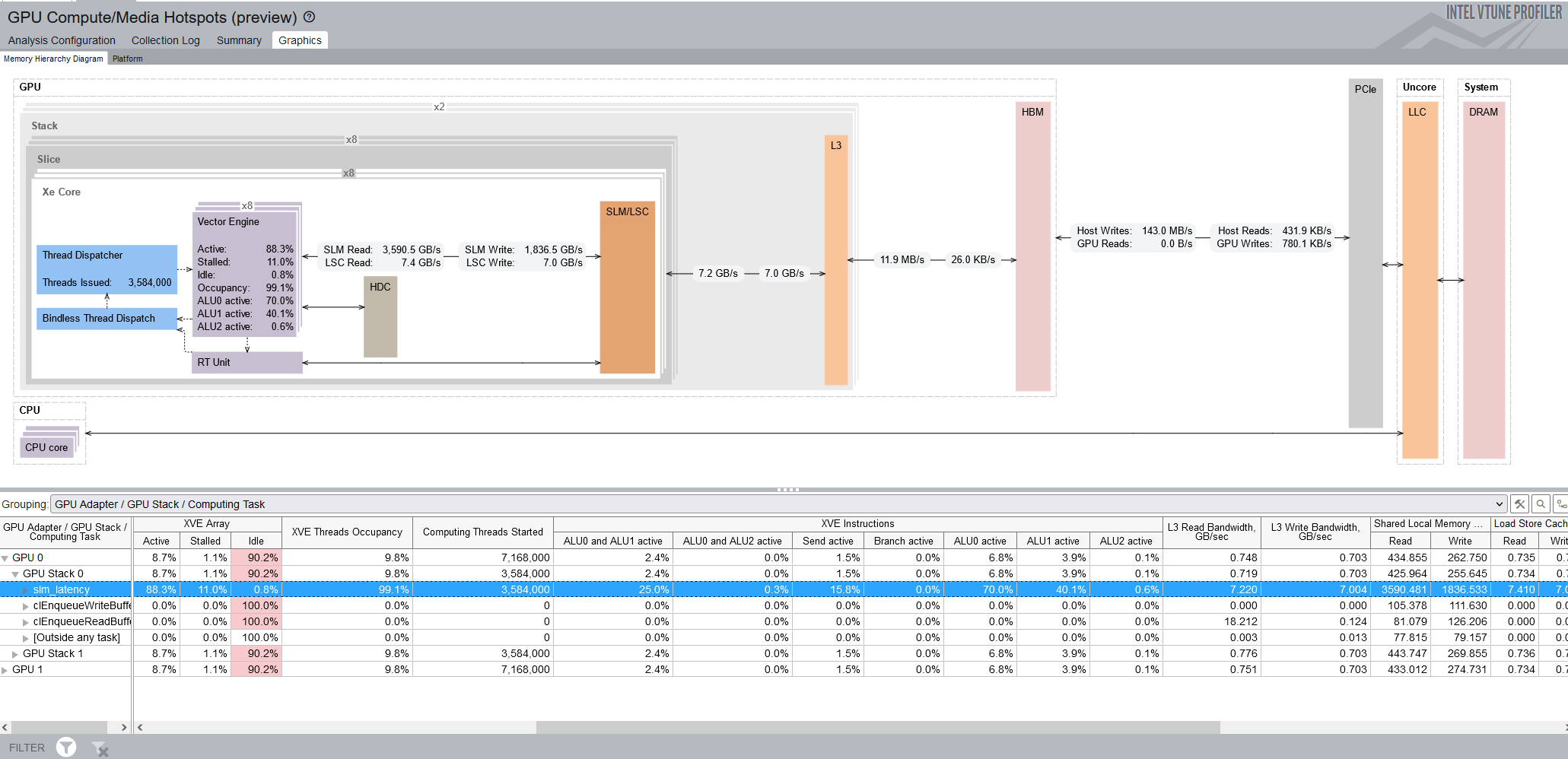This screenshot has width=1568, height=759.
Task: Switch to the Summary tab
Action: tap(238, 40)
